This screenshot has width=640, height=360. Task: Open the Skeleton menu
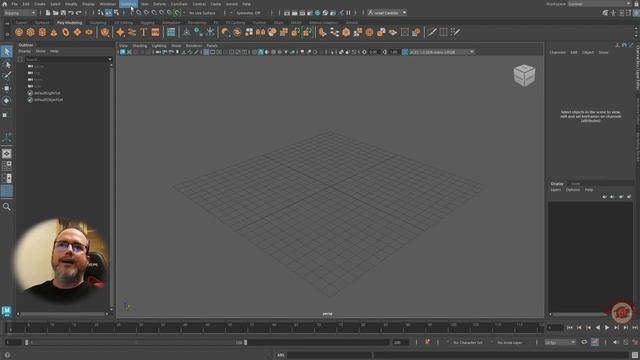coord(129,4)
